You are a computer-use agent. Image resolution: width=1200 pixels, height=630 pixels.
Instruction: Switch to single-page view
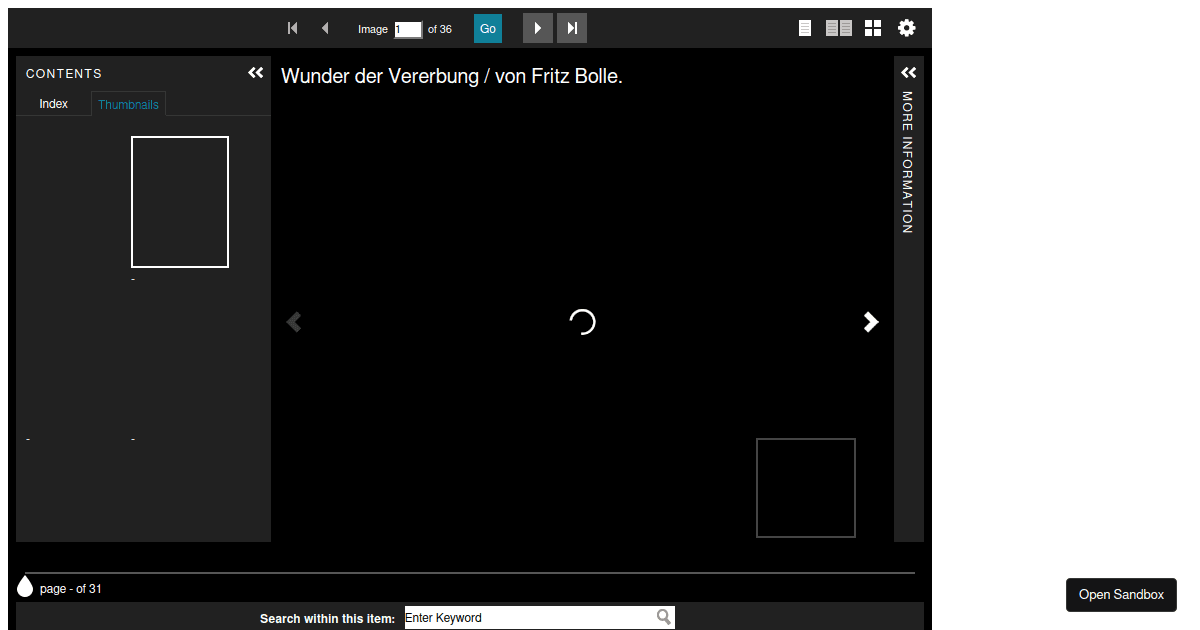click(805, 28)
